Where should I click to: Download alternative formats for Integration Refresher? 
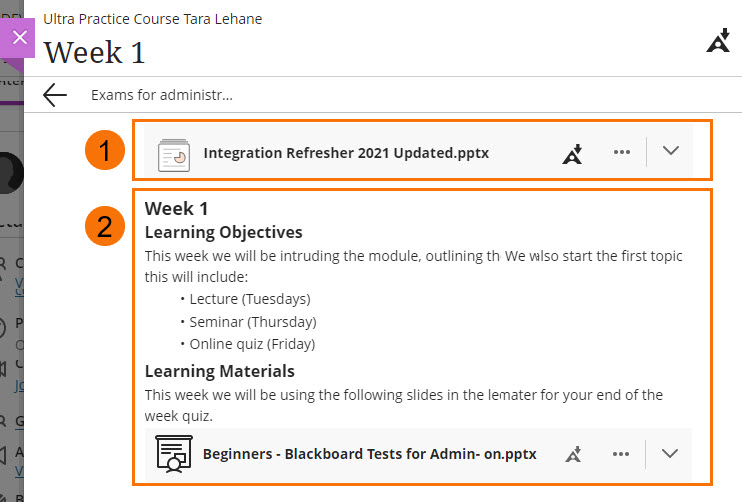[x=572, y=153]
